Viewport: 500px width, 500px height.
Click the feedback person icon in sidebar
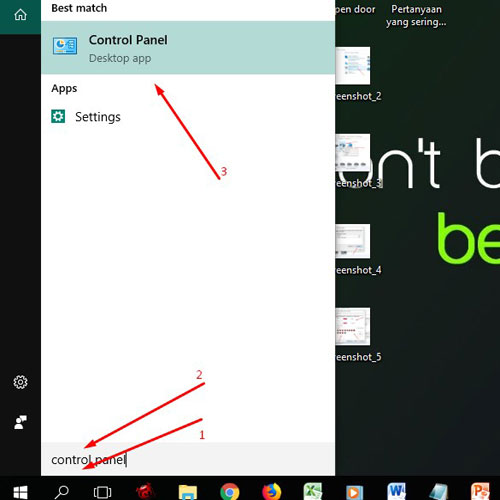[20, 422]
